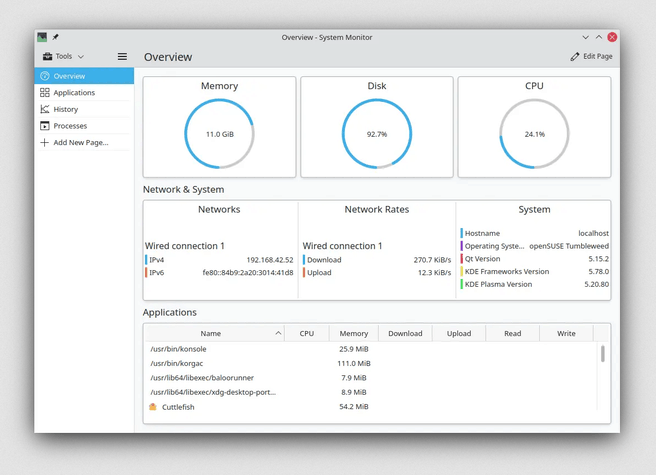Screen dimensions: 656x475
Task: Click the orange IPv6 color marker
Action: point(146,272)
